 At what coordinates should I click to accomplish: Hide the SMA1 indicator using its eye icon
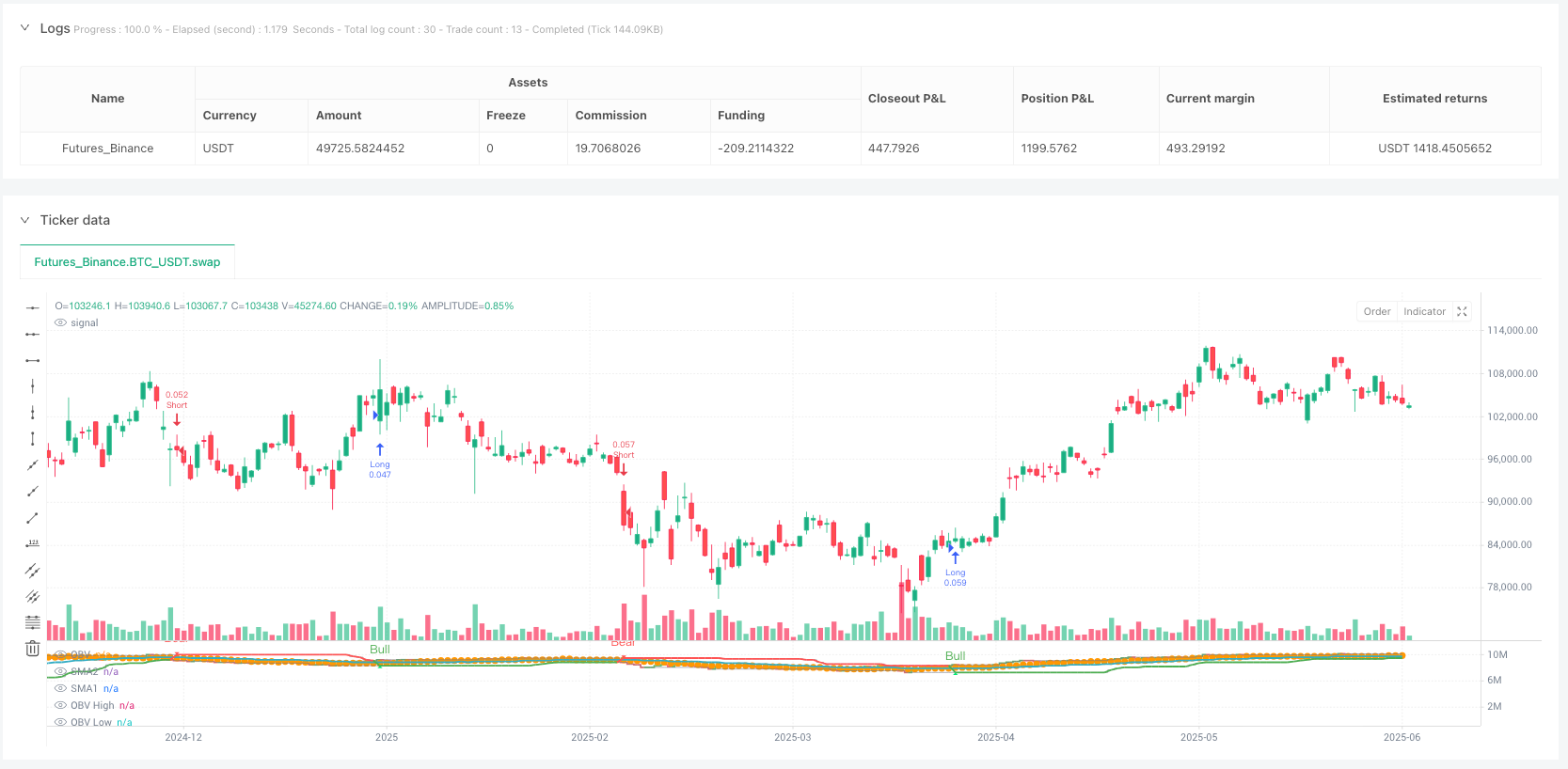tap(61, 688)
